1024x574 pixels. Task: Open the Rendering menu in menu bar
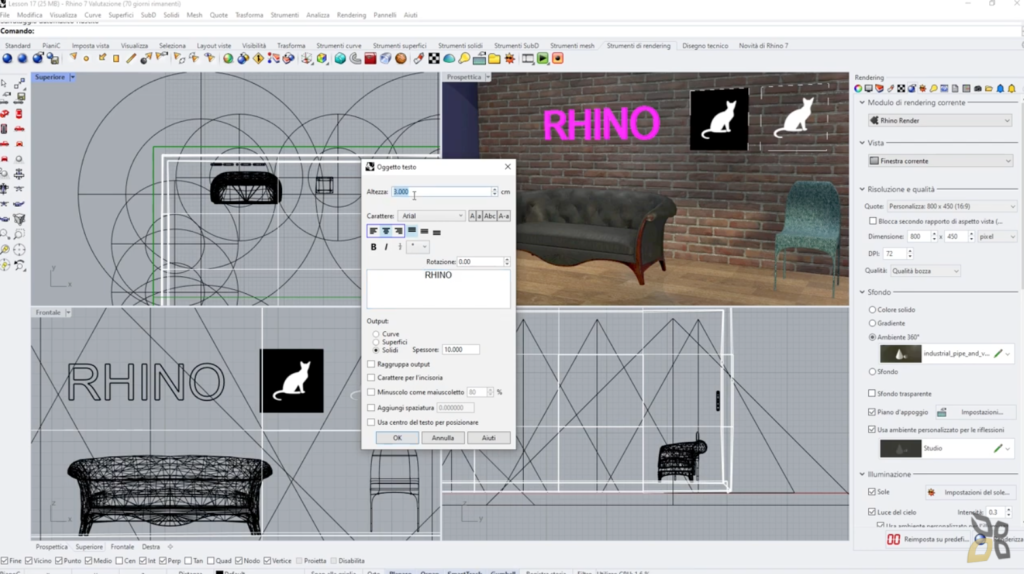point(351,15)
